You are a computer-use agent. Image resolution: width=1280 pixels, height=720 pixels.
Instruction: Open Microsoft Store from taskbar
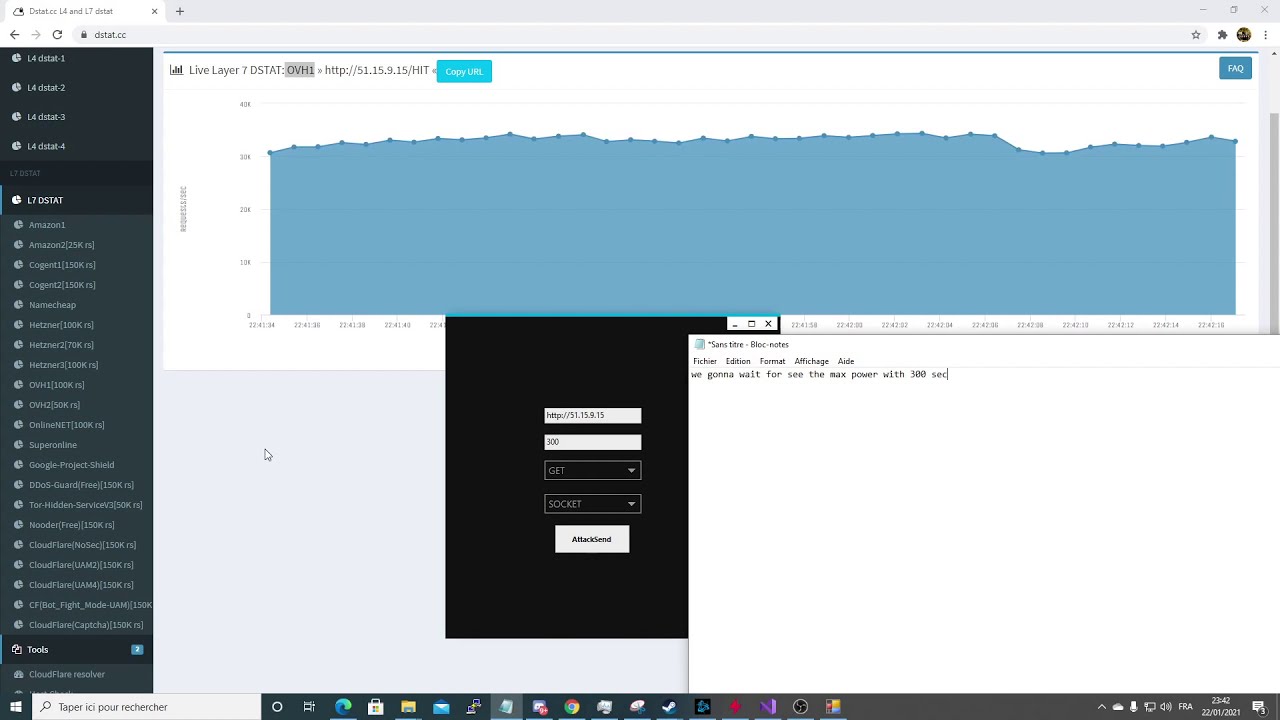point(376,707)
